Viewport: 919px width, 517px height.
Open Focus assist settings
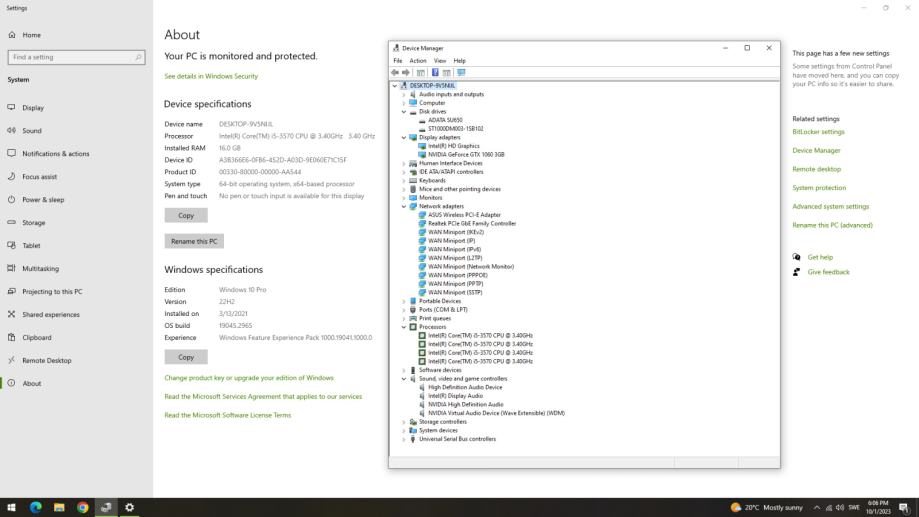pos(39,176)
